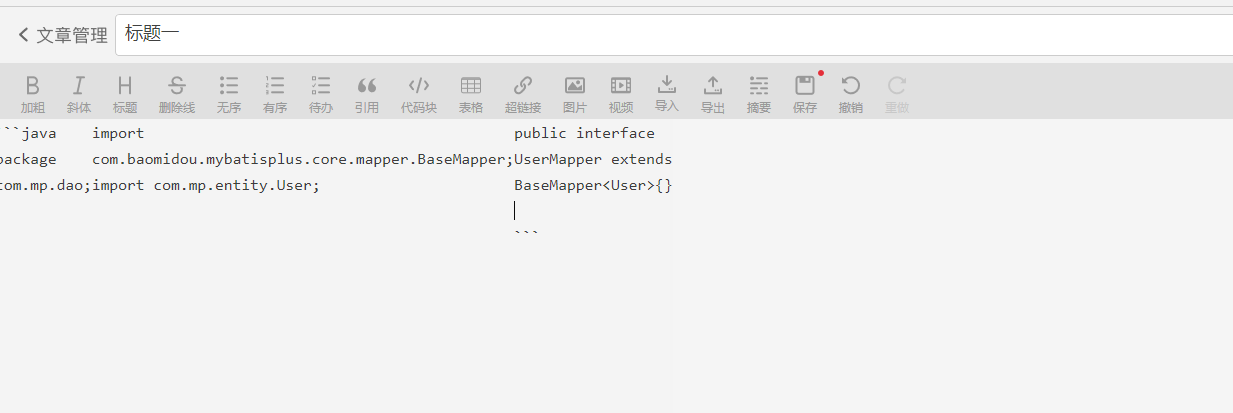Insert a video (视频)
Screen dimensions: 1233x413
click(621, 95)
